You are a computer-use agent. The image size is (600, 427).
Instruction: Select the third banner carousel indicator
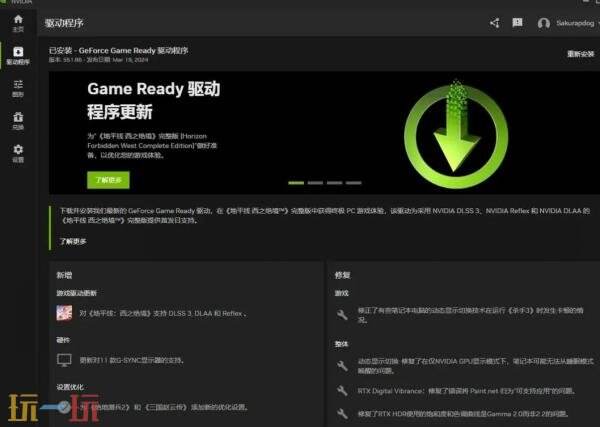[x=334, y=183]
